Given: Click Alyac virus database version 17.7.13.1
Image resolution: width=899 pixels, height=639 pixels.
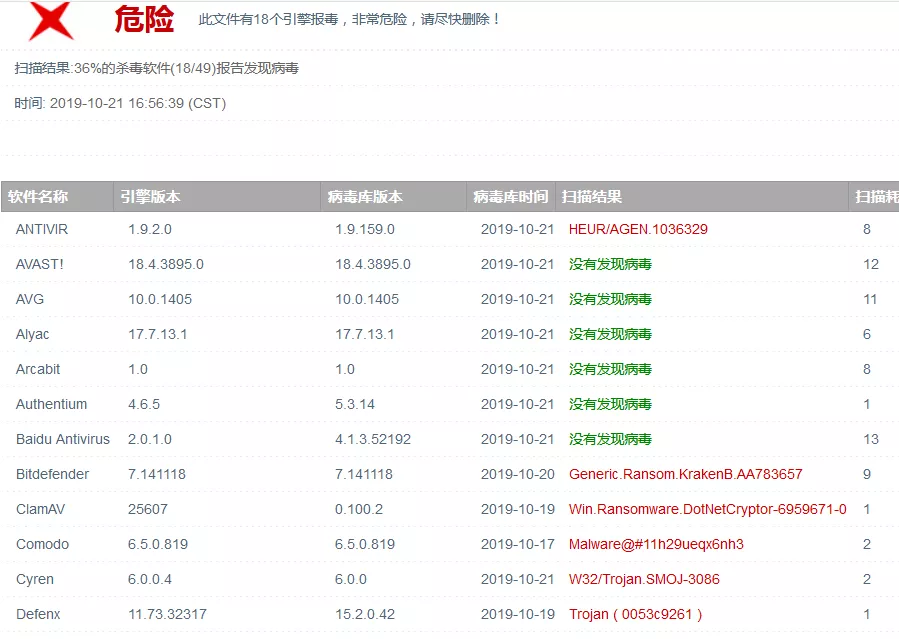Looking at the screenshot, I should tap(365, 334).
